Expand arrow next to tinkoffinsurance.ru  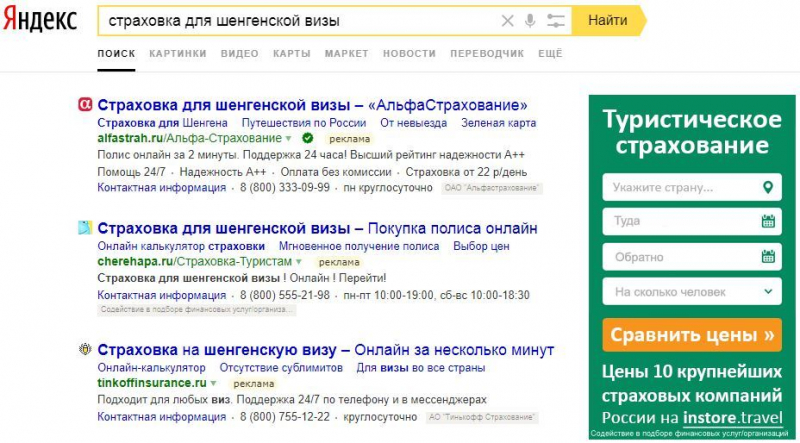tap(213, 384)
